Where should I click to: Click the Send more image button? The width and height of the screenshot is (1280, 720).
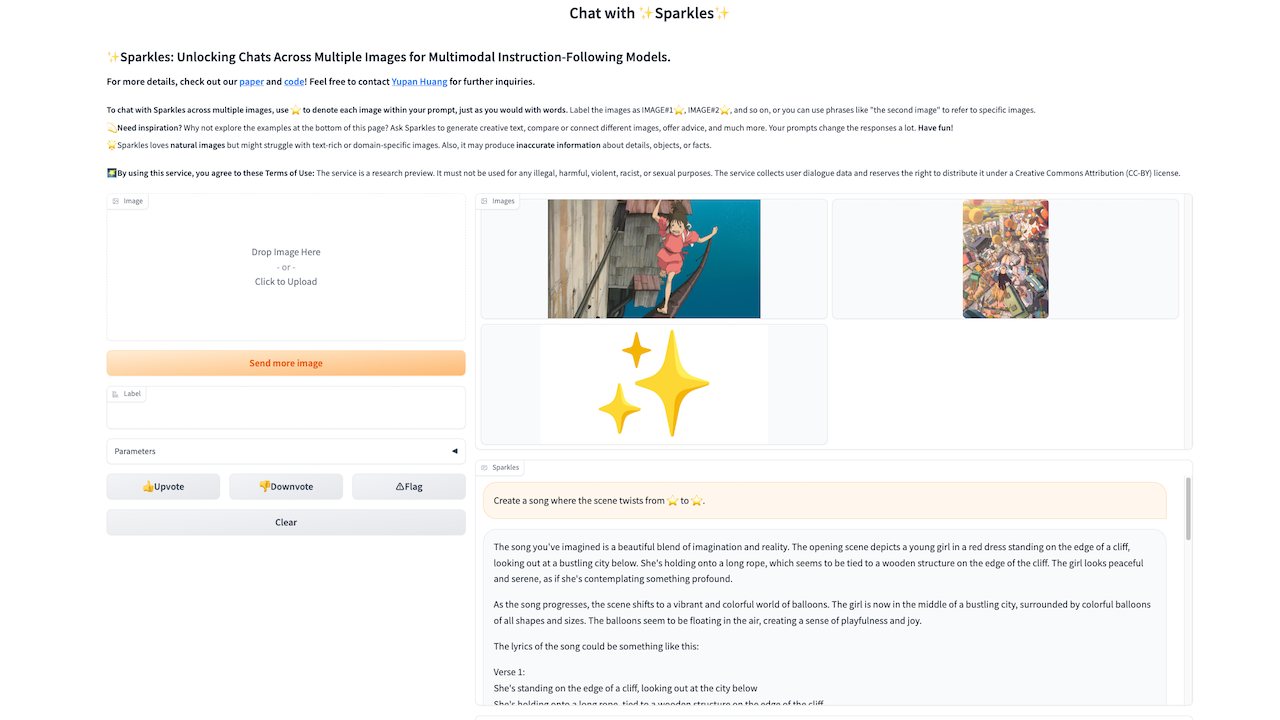(x=286, y=363)
